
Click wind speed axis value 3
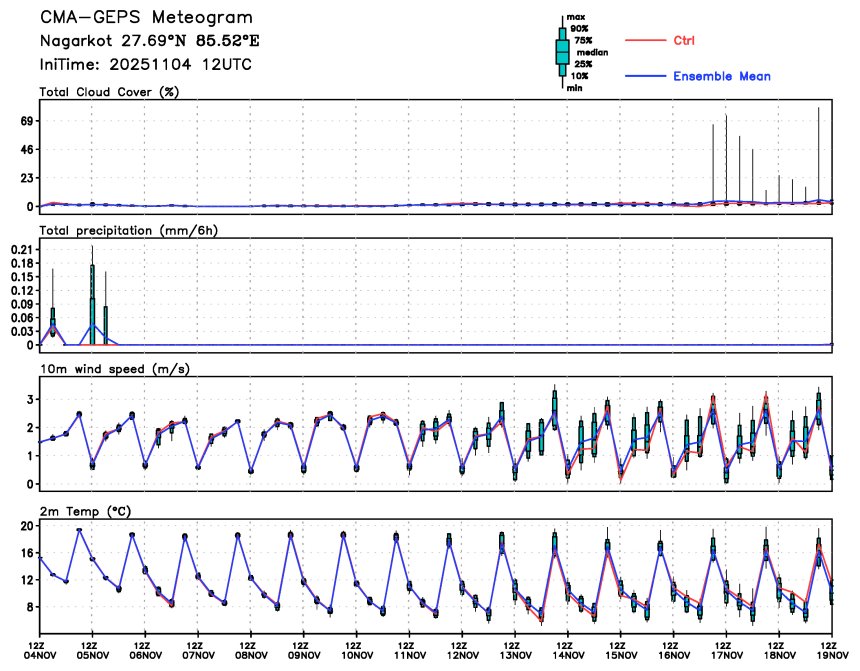[x=30, y=399]
